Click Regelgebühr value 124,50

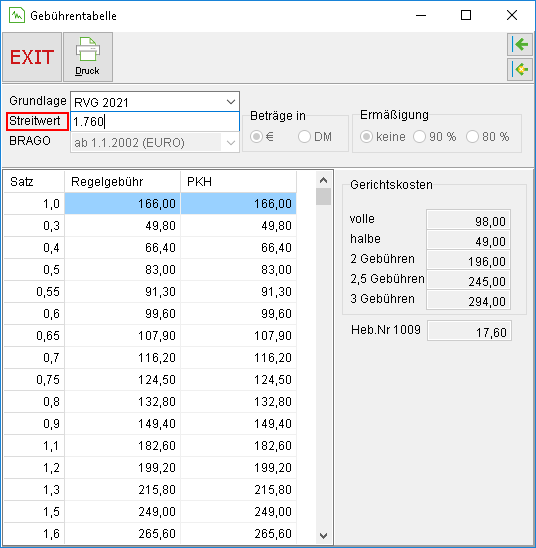[x=123, y=380]
